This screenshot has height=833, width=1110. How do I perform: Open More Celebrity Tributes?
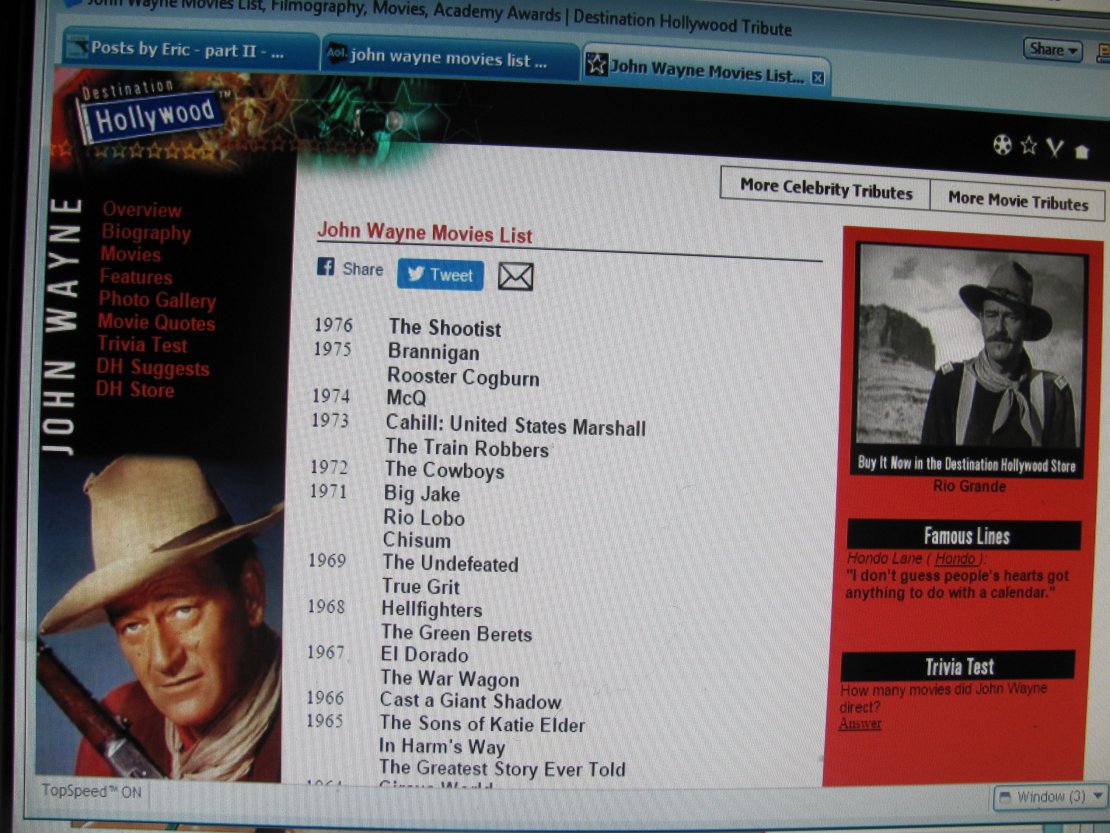(x=825, y=189)
